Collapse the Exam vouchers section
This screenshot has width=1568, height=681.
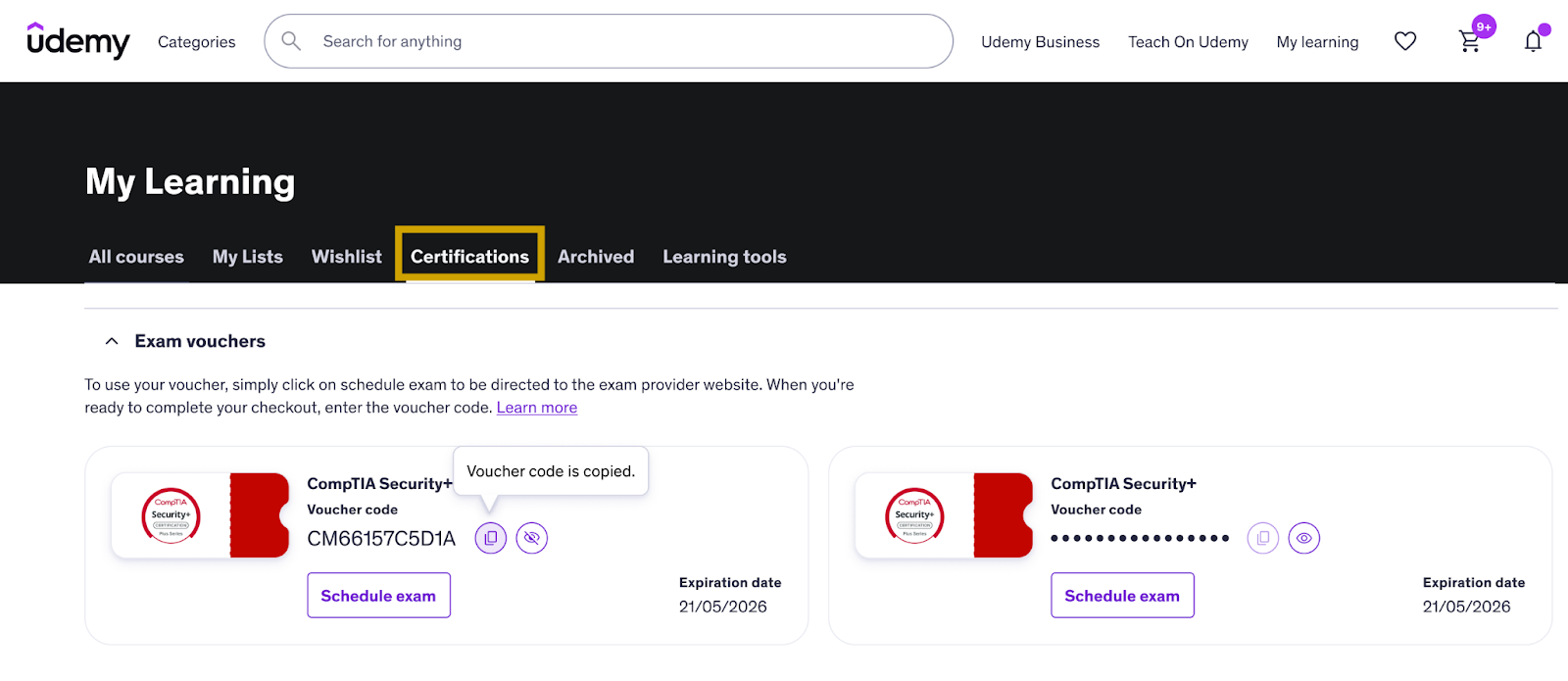click(112, 341)
